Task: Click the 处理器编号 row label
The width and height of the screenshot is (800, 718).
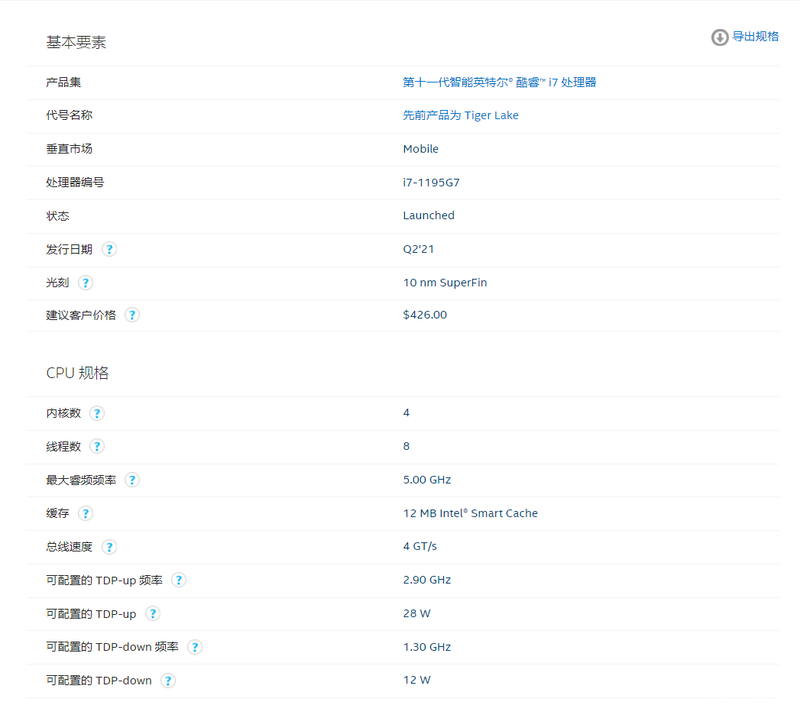Action: pos(75,182)
